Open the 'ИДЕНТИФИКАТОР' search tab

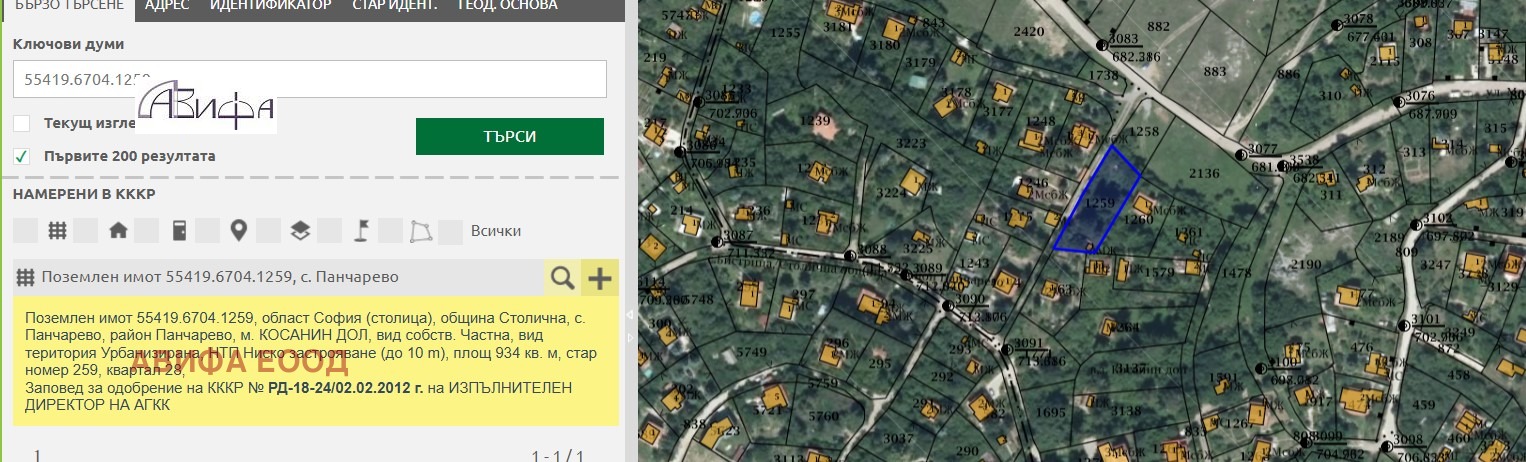click(270, 6)
